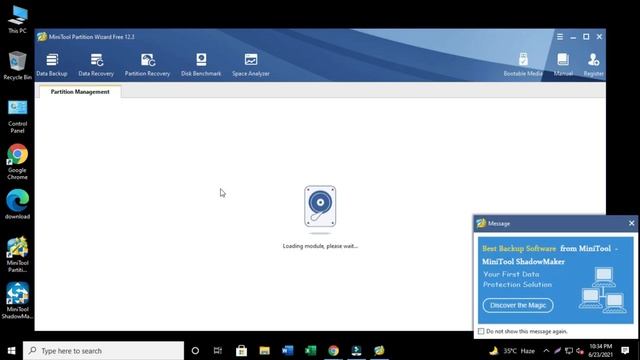Check Do not show this message again
Screen dimensions: 640x360
tap(481, 331)
